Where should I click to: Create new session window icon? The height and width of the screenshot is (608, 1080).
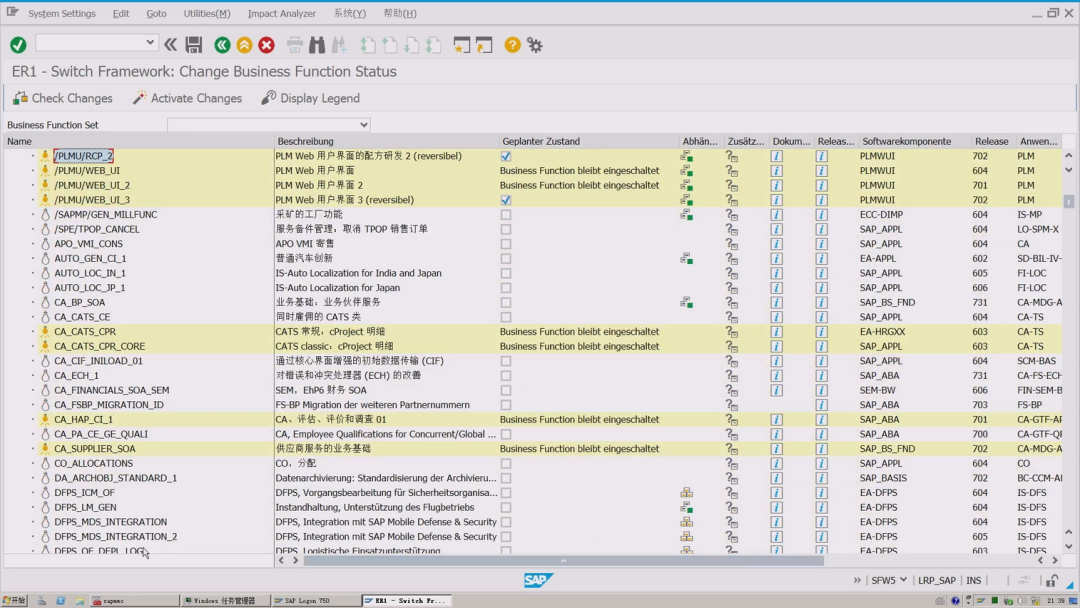pos(461,45)
